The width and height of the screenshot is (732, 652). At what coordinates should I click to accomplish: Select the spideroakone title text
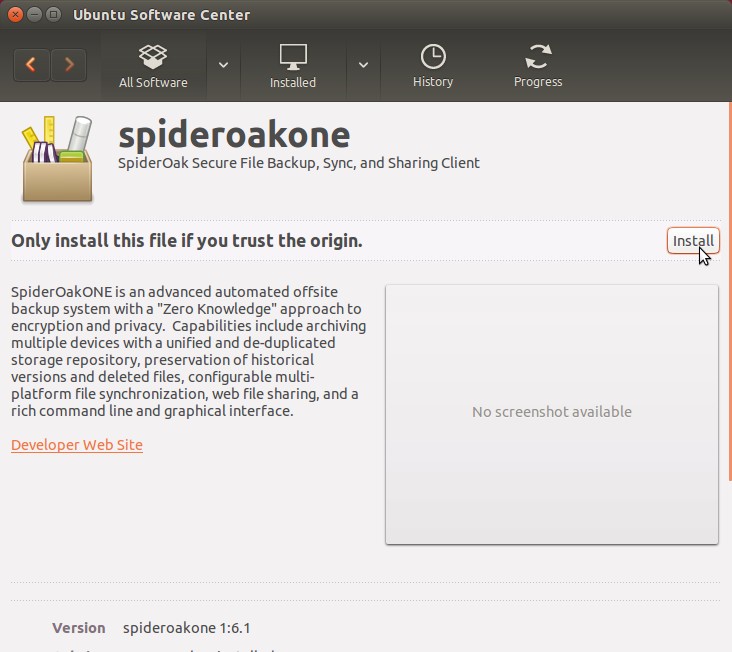click(x=234, y=135)
